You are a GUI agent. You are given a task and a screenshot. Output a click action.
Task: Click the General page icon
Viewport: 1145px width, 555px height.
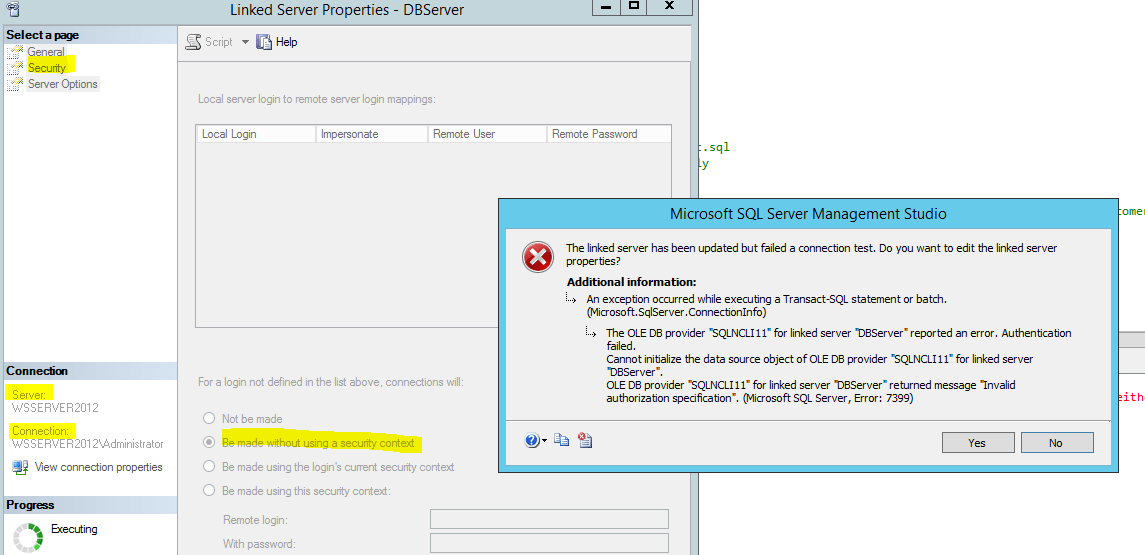[x=15, y=52]
